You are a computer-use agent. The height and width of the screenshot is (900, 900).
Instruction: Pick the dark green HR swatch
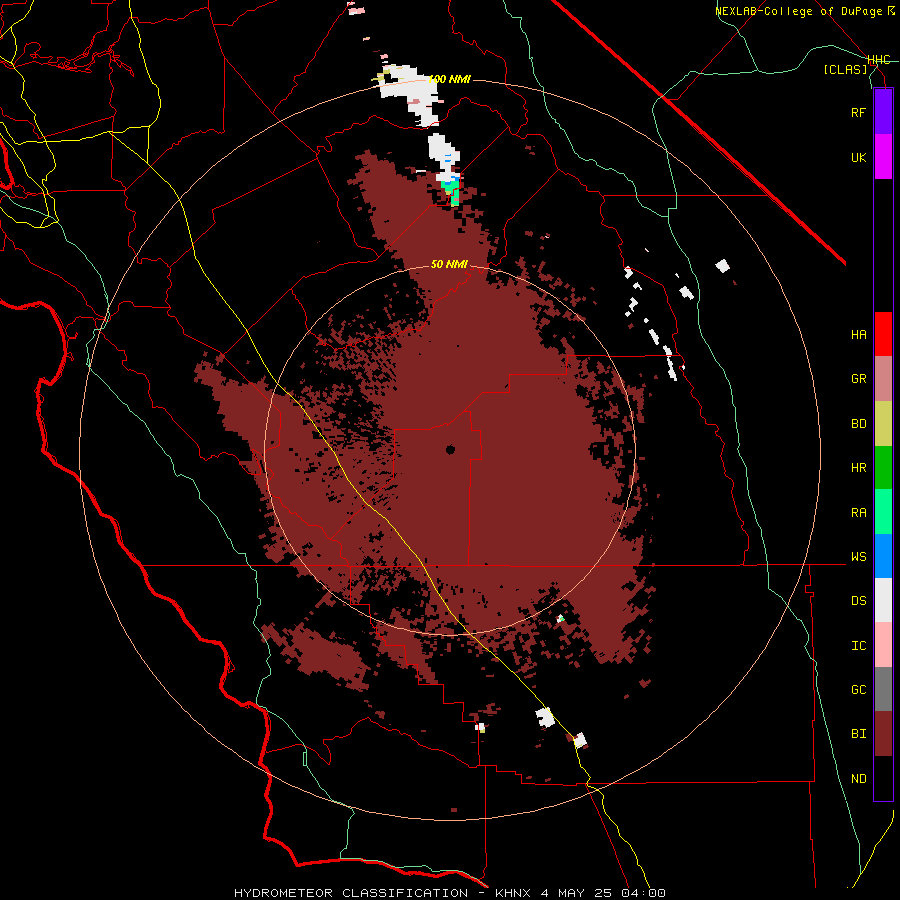pos(883,468)
